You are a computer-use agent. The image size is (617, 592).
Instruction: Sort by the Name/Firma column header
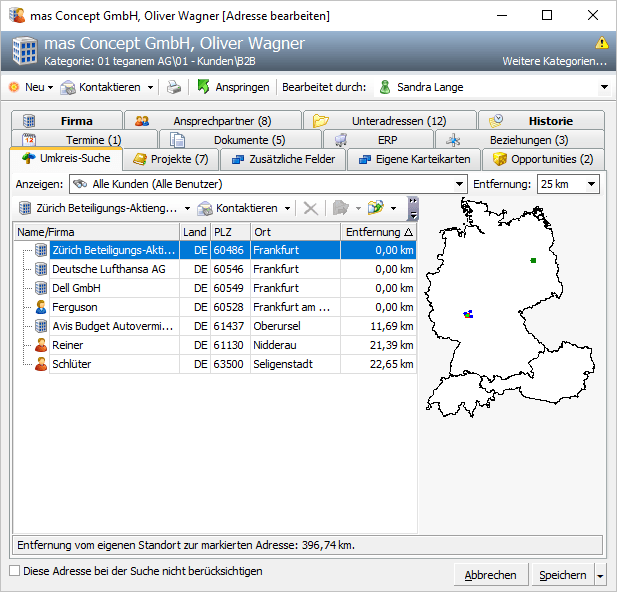point(97,232)
